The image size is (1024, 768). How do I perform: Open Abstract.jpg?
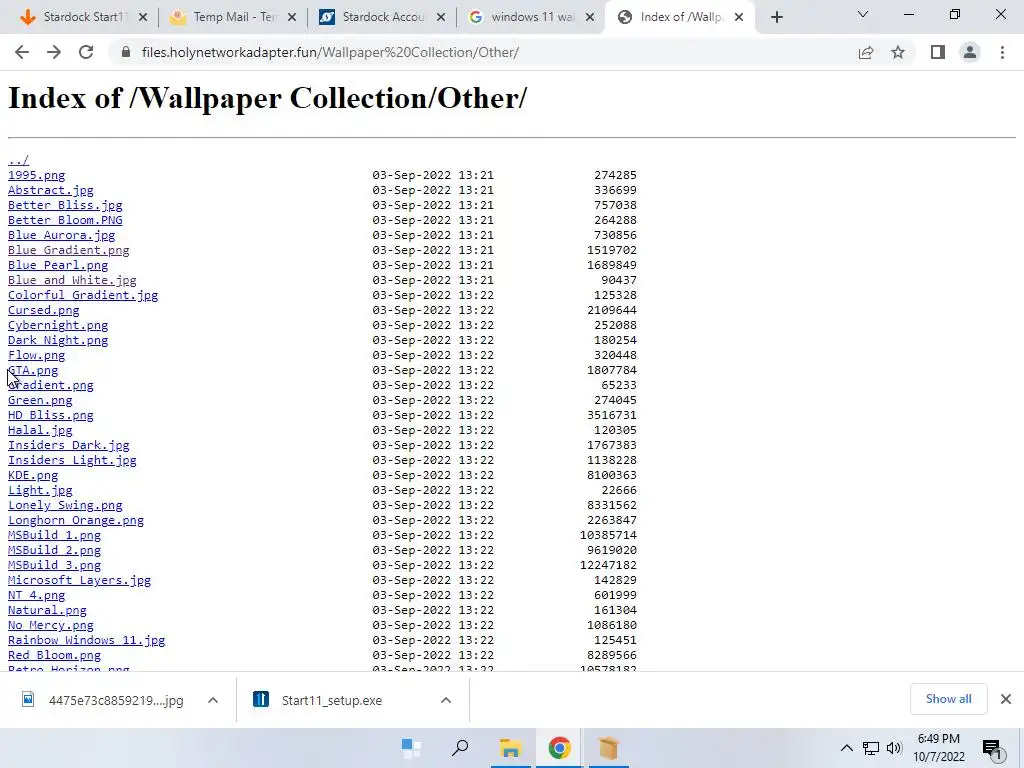(x=50, y=190)
